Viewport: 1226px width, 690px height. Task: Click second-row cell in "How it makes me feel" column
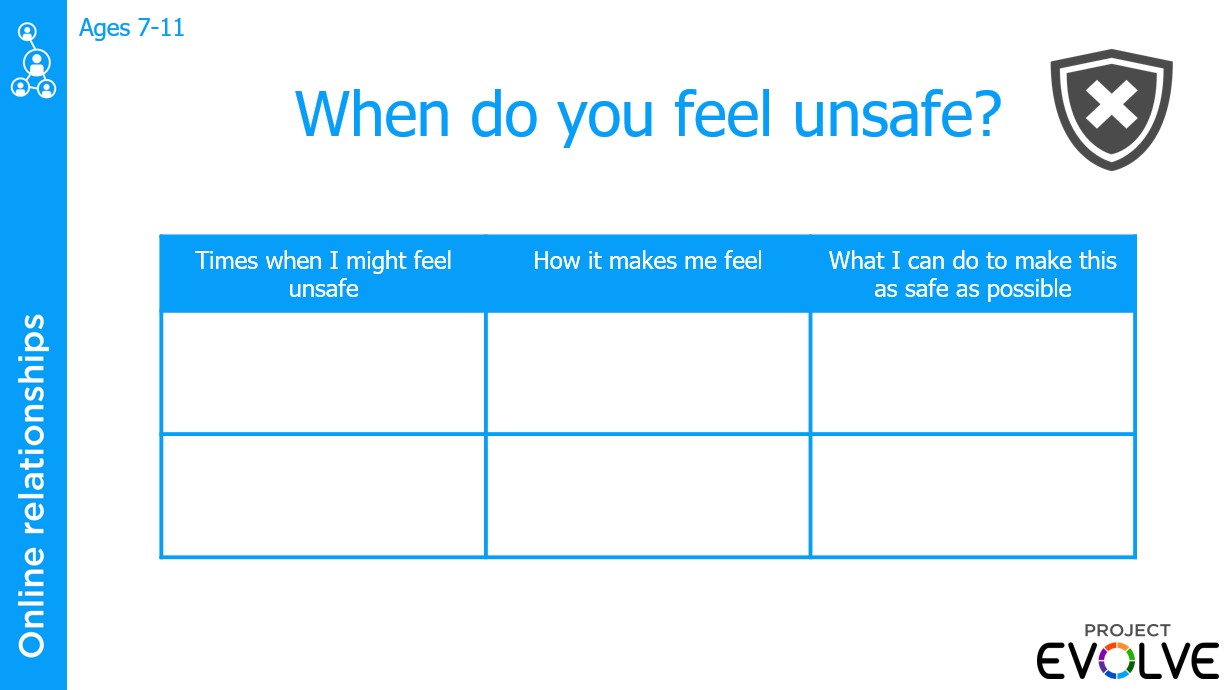click(647, 495)
